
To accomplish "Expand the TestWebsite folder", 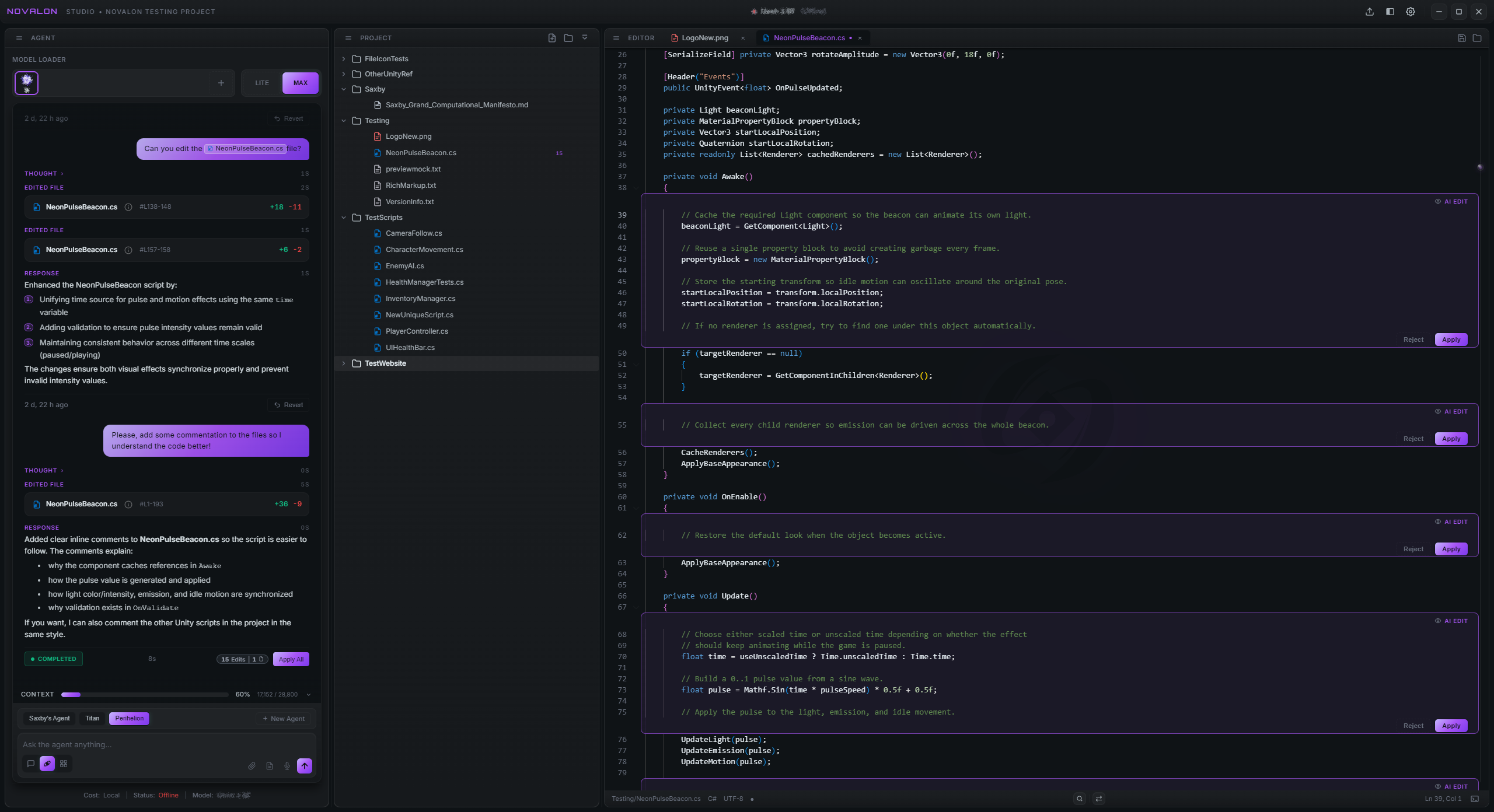I will 344,363.
